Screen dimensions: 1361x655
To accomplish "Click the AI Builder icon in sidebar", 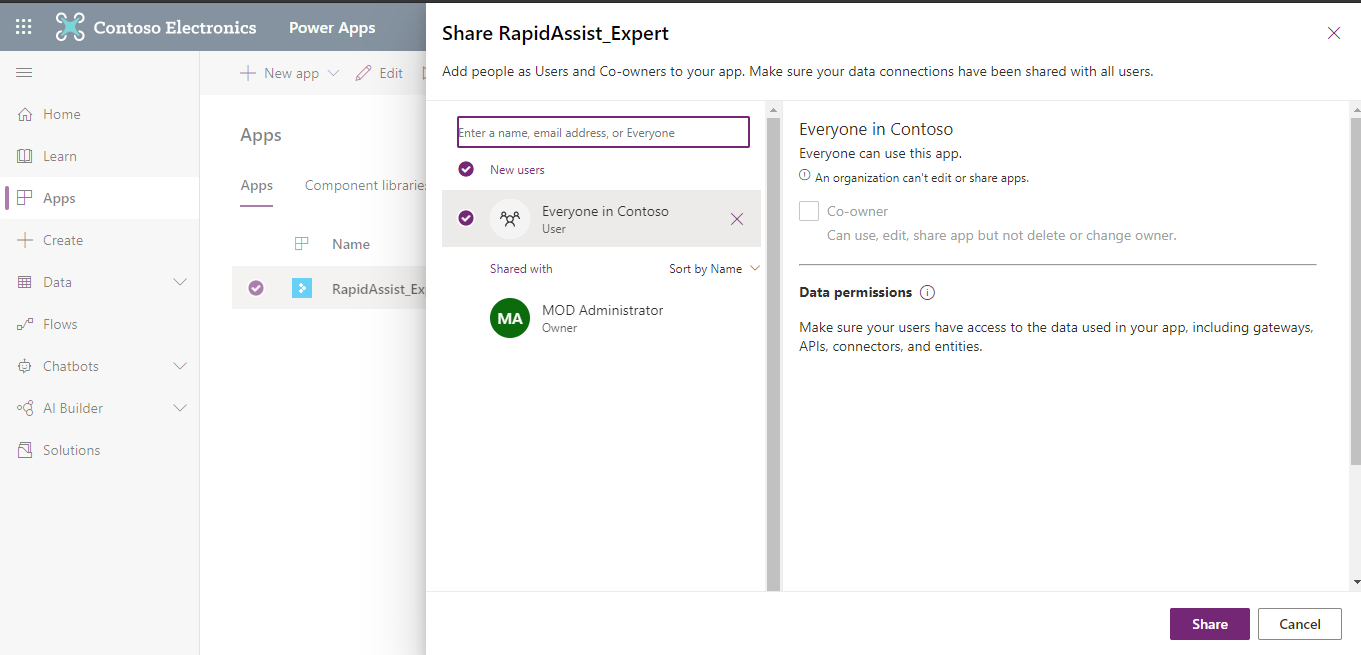I will point(25,408).
